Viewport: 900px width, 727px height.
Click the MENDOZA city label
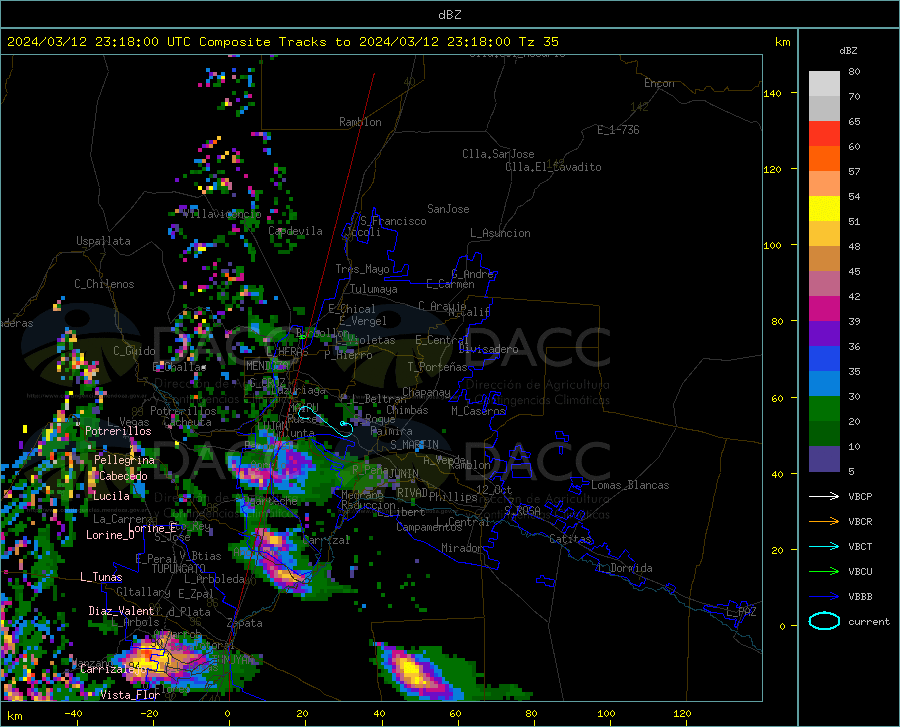tap(267, 365)
